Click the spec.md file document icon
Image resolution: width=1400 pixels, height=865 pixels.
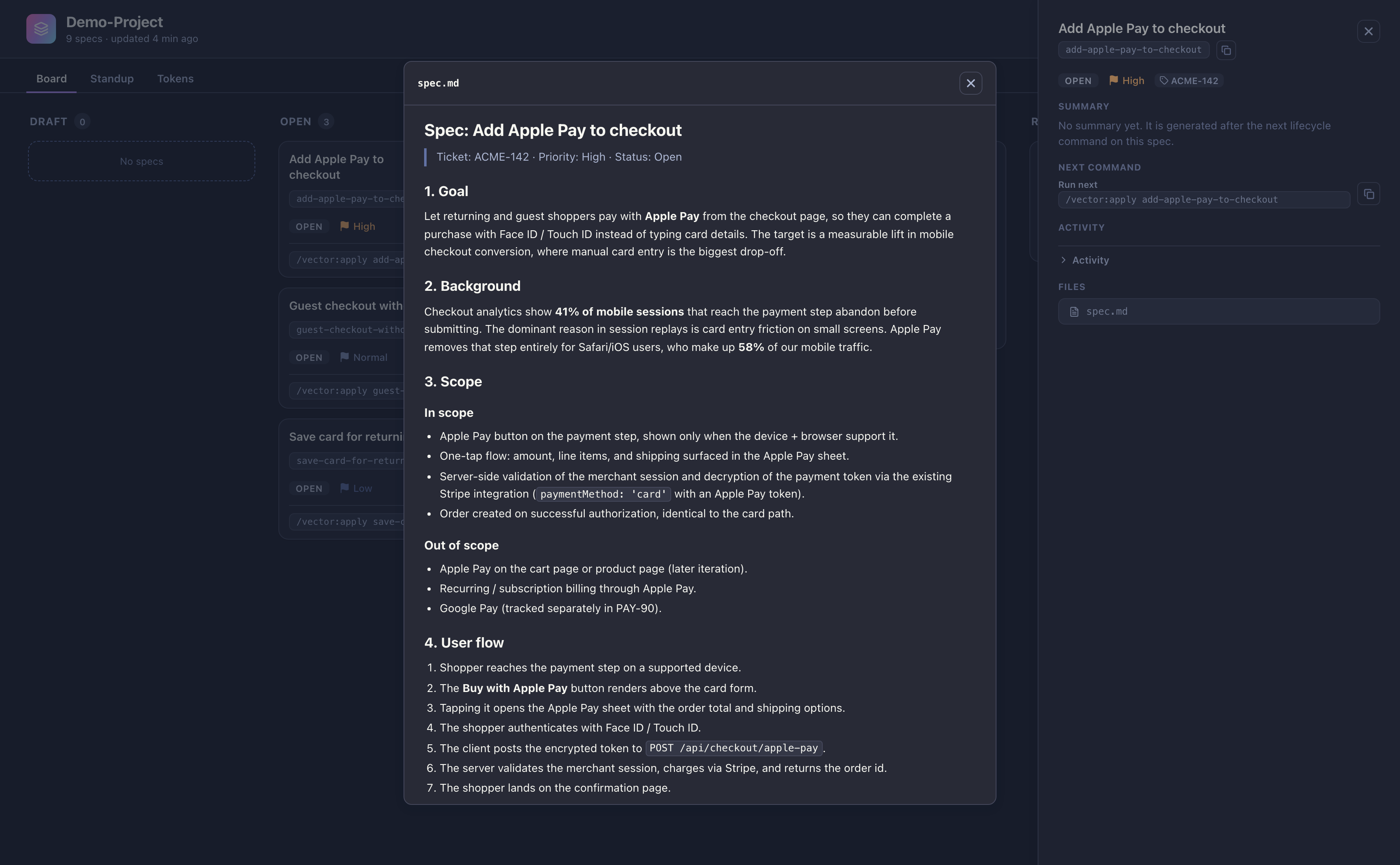1074,312
